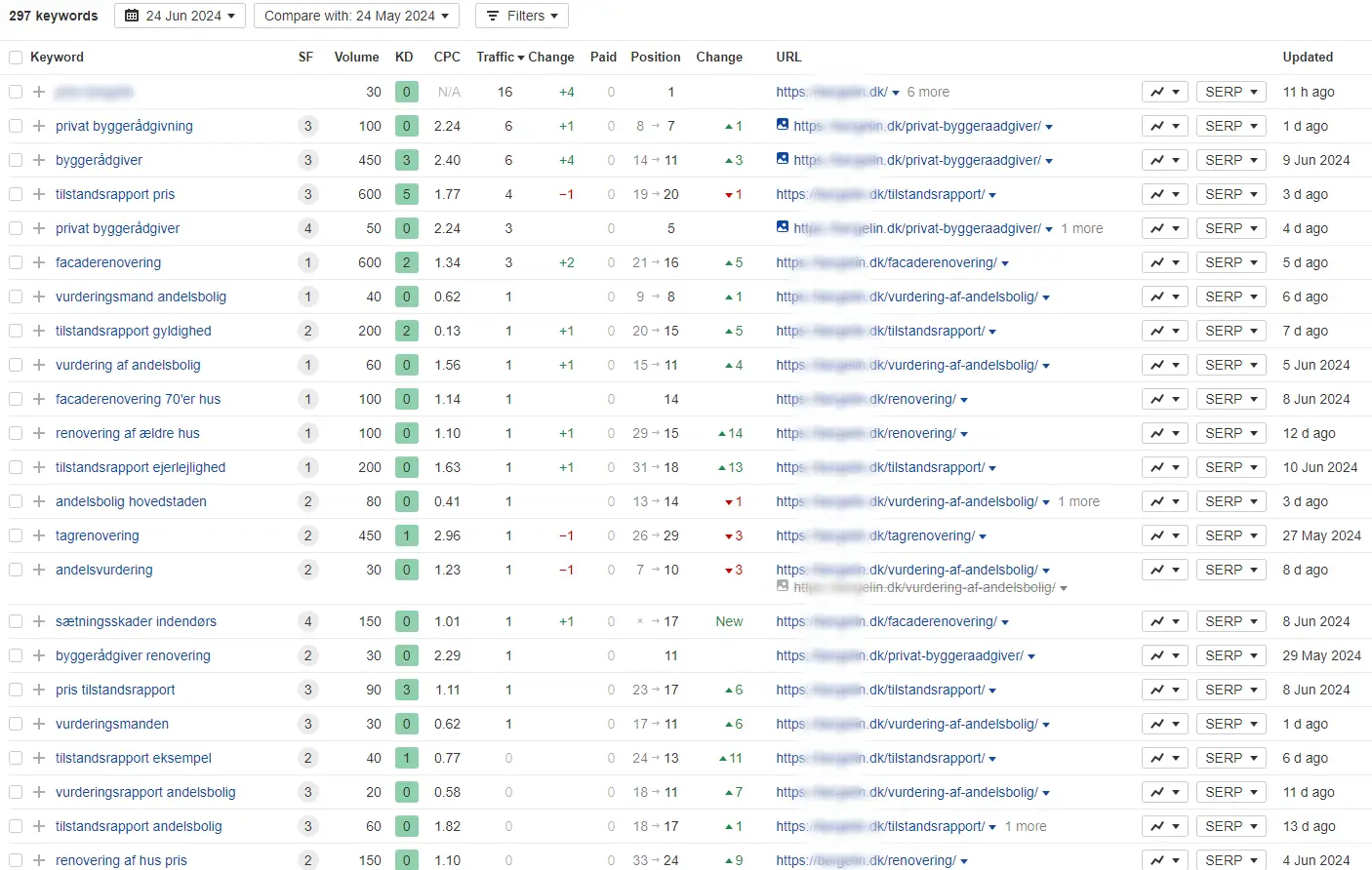Viewport: 1372px width, 870px height.
Task: Click image result icon in privat byggerådgivning URL
Action: [x=783, y=125]
